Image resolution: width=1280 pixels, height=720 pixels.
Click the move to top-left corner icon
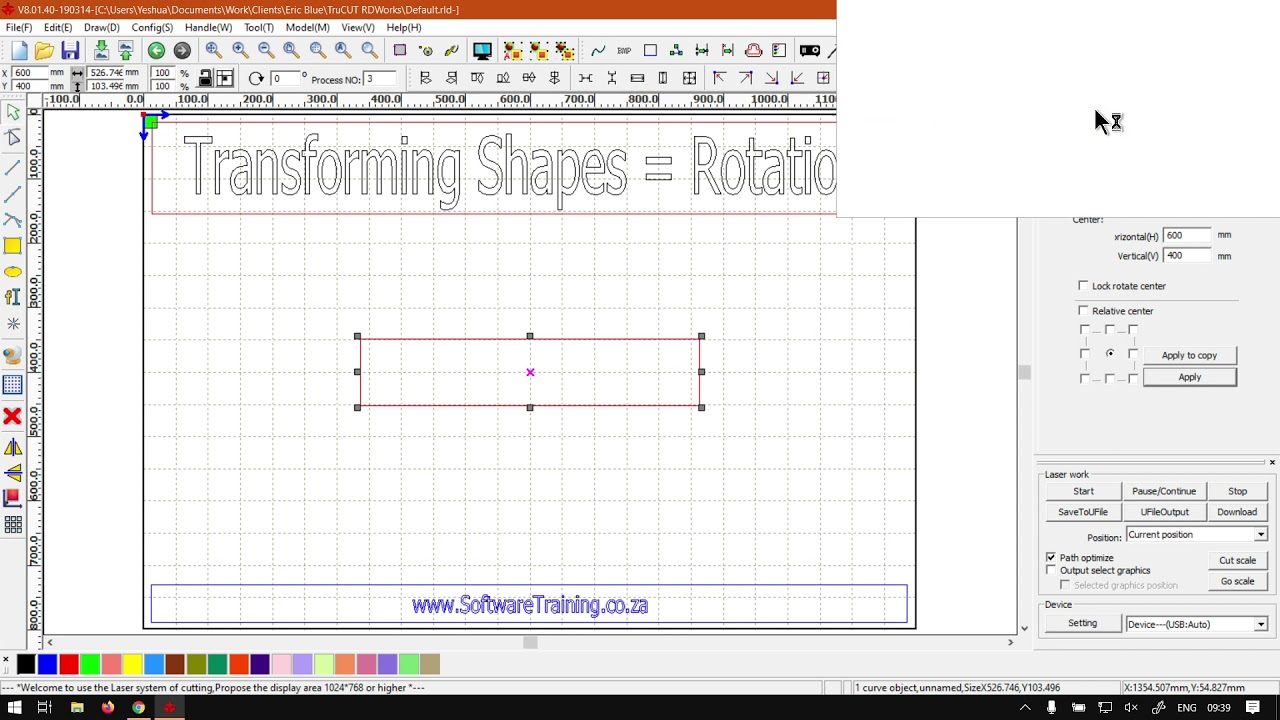[x=719, y=78]
